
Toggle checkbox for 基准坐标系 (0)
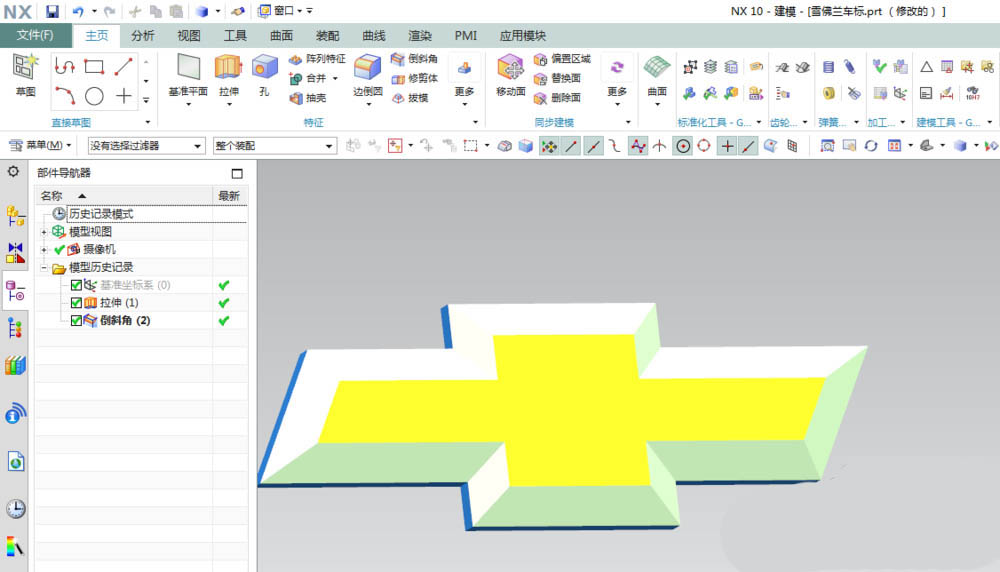tap(76, 285)
